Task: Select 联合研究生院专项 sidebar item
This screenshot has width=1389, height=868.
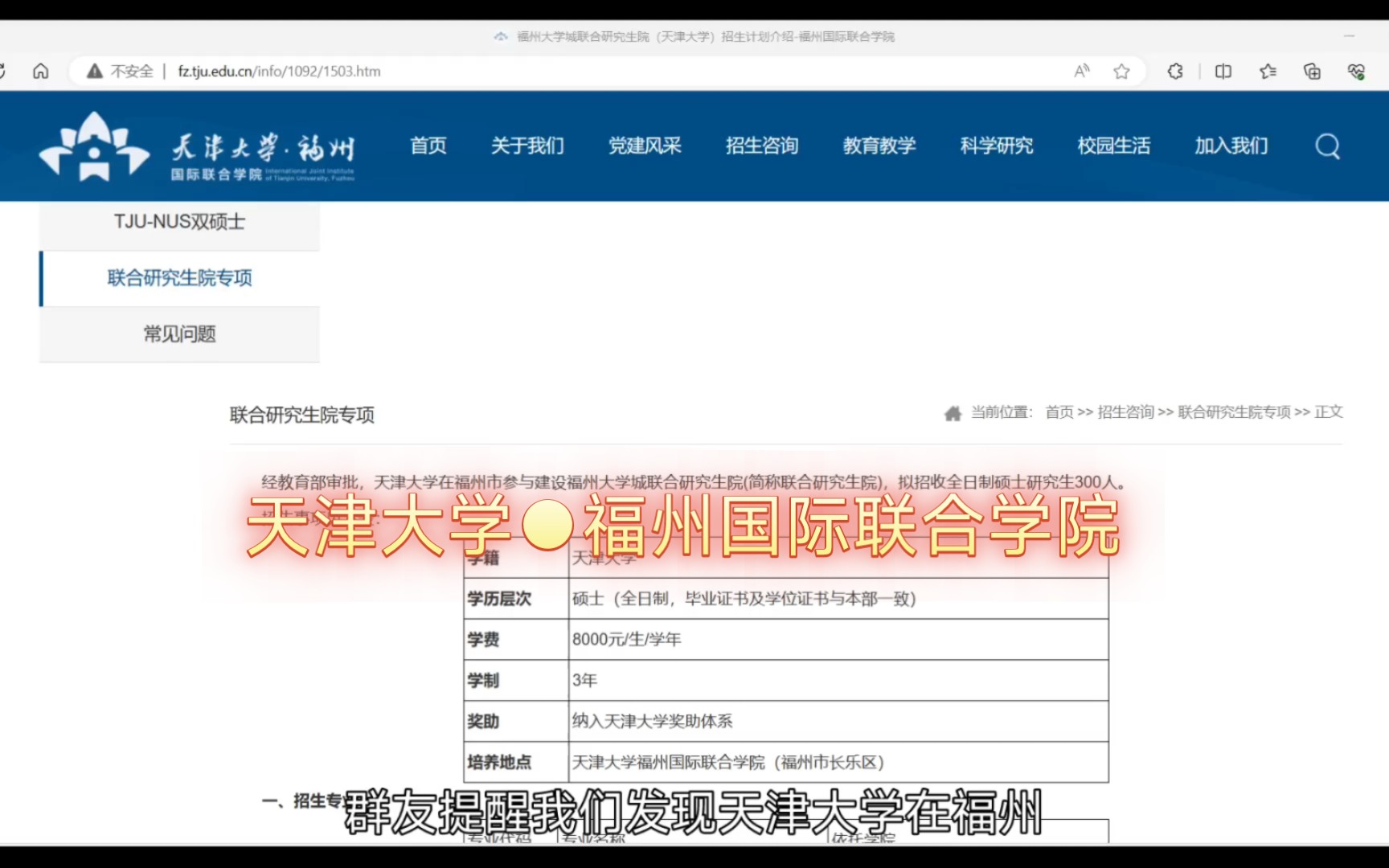Action: click(x=179, y=278)
